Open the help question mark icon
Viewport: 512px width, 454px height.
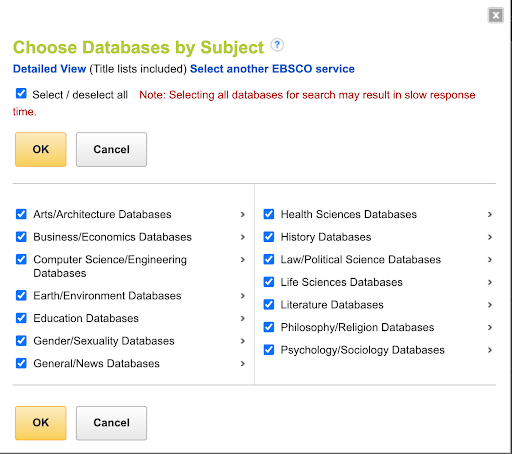pos(277,45)
